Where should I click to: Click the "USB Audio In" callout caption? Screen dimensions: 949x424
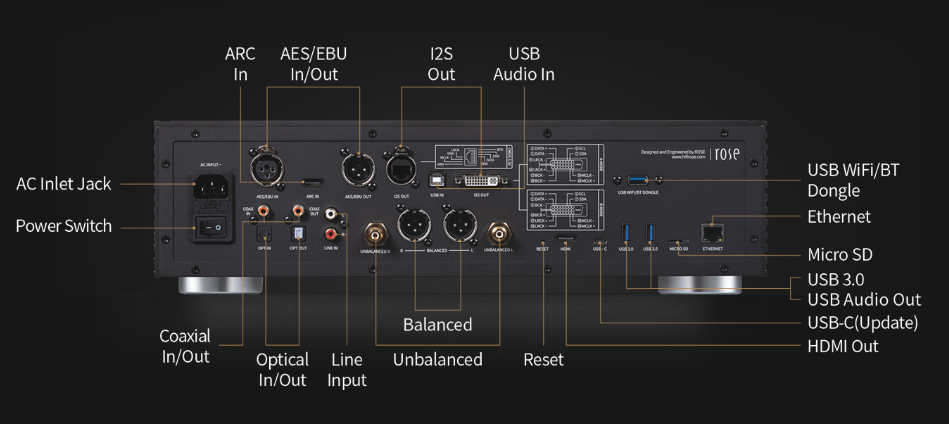tap(524, 64)
